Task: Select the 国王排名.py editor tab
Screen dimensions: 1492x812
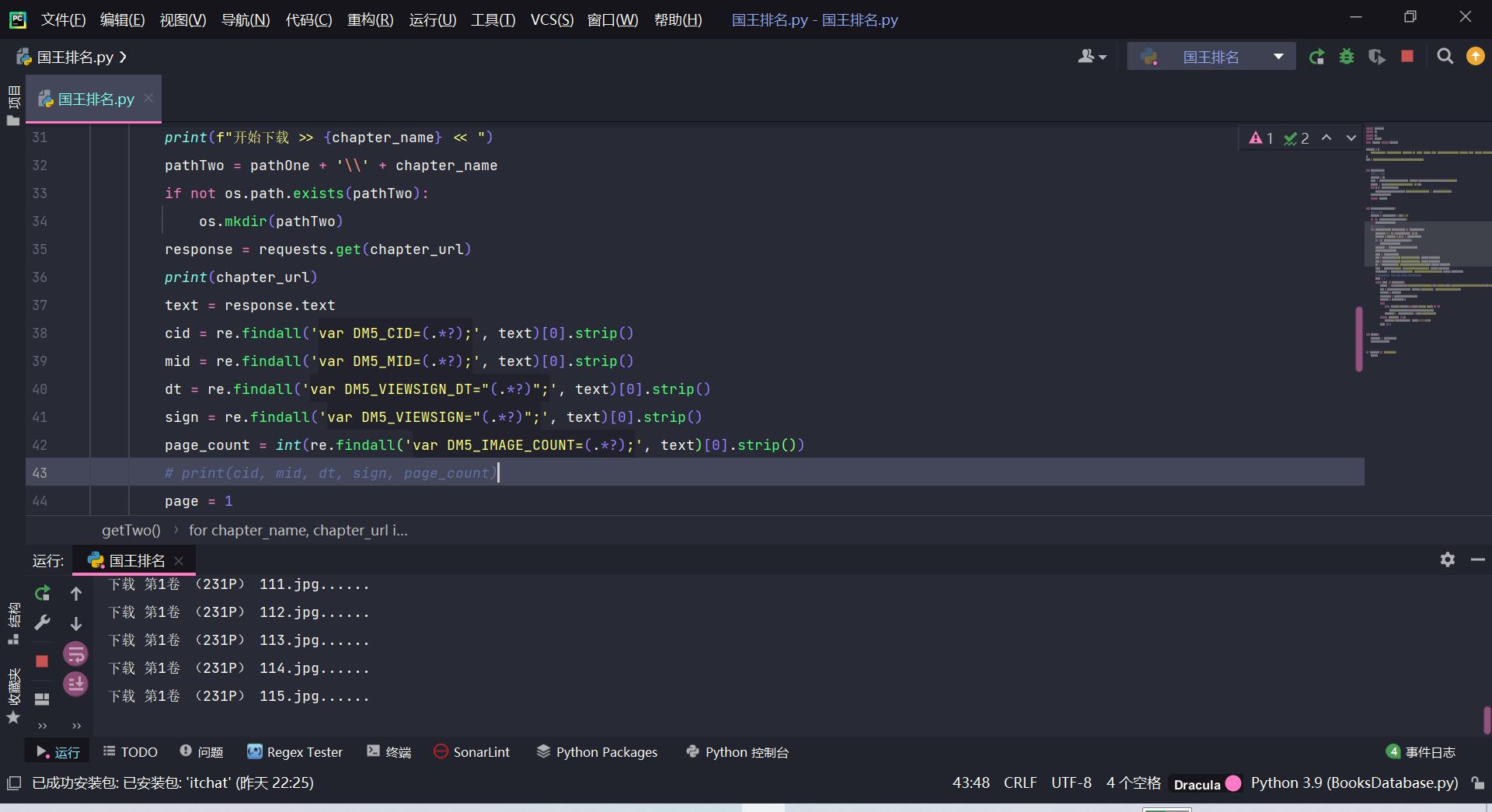Action: pyautogui.click(x=93, y=99)
